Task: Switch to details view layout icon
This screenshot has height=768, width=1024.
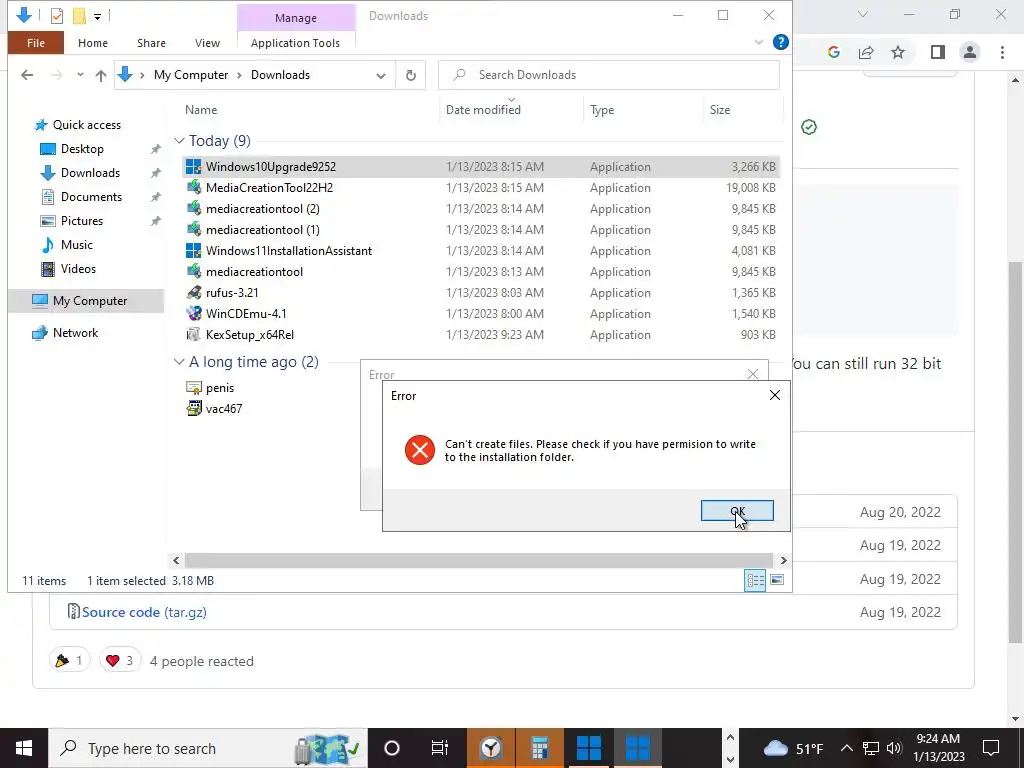Action: 755,580
